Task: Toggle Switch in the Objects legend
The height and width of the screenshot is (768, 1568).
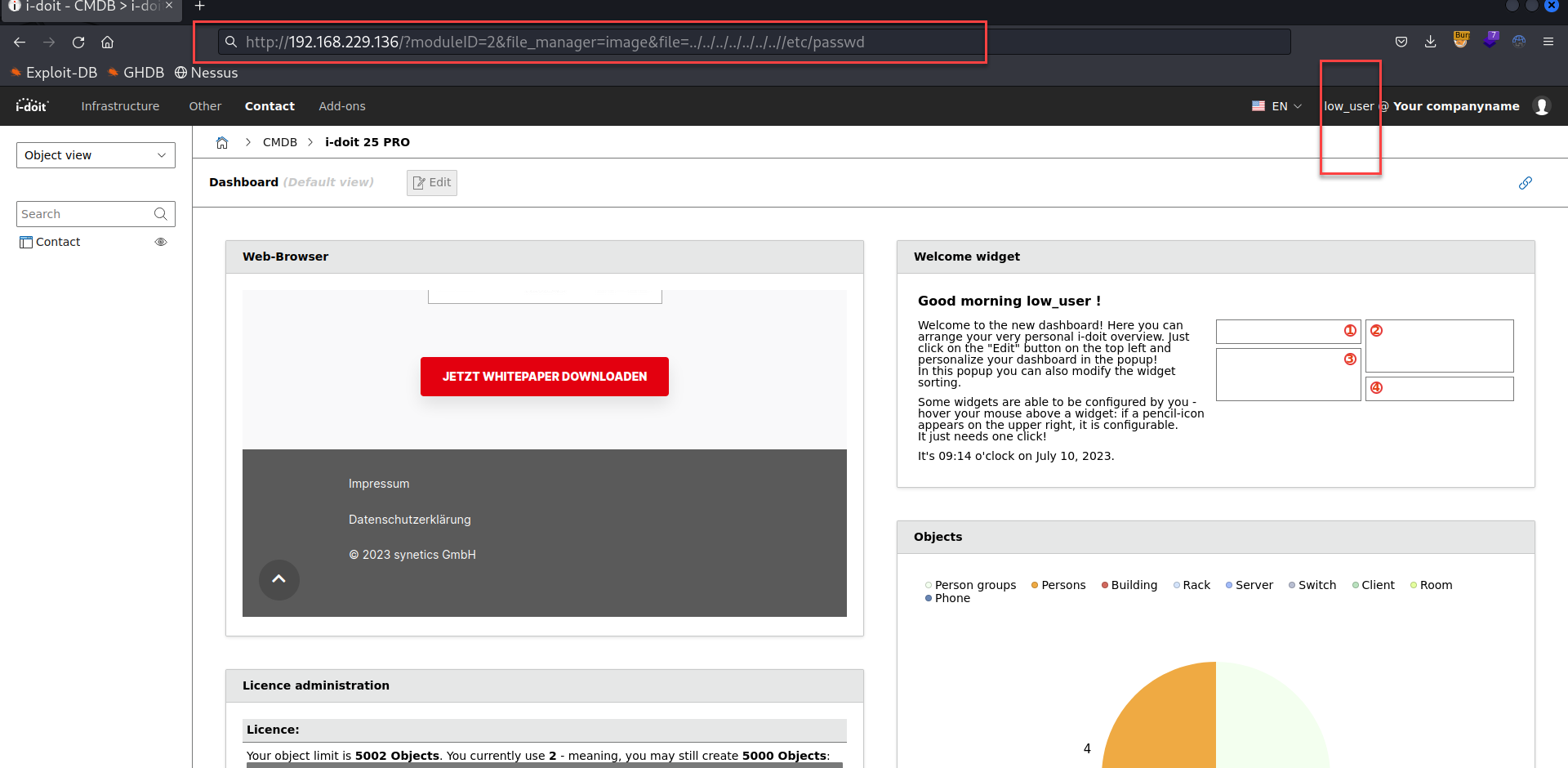Action: (x=1312, y=585)
